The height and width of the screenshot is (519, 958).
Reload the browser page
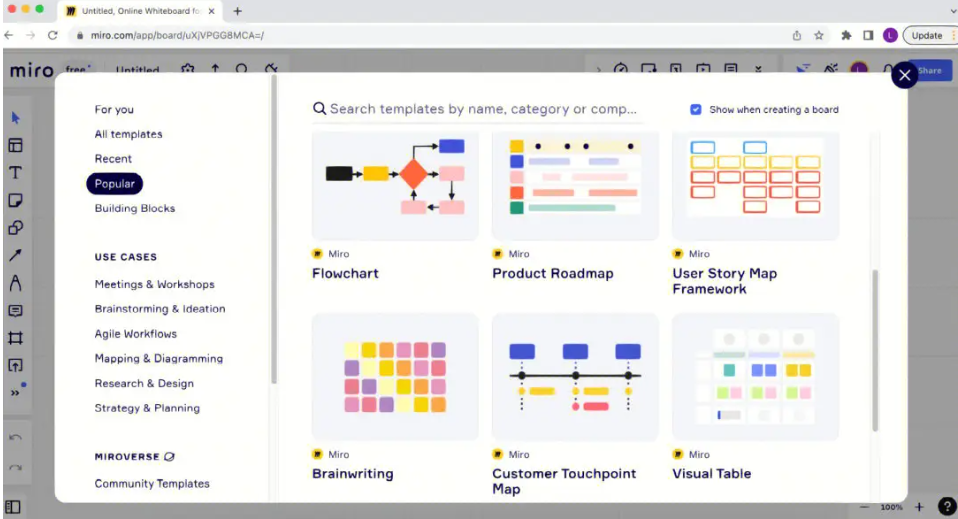[x=53, y=35]
